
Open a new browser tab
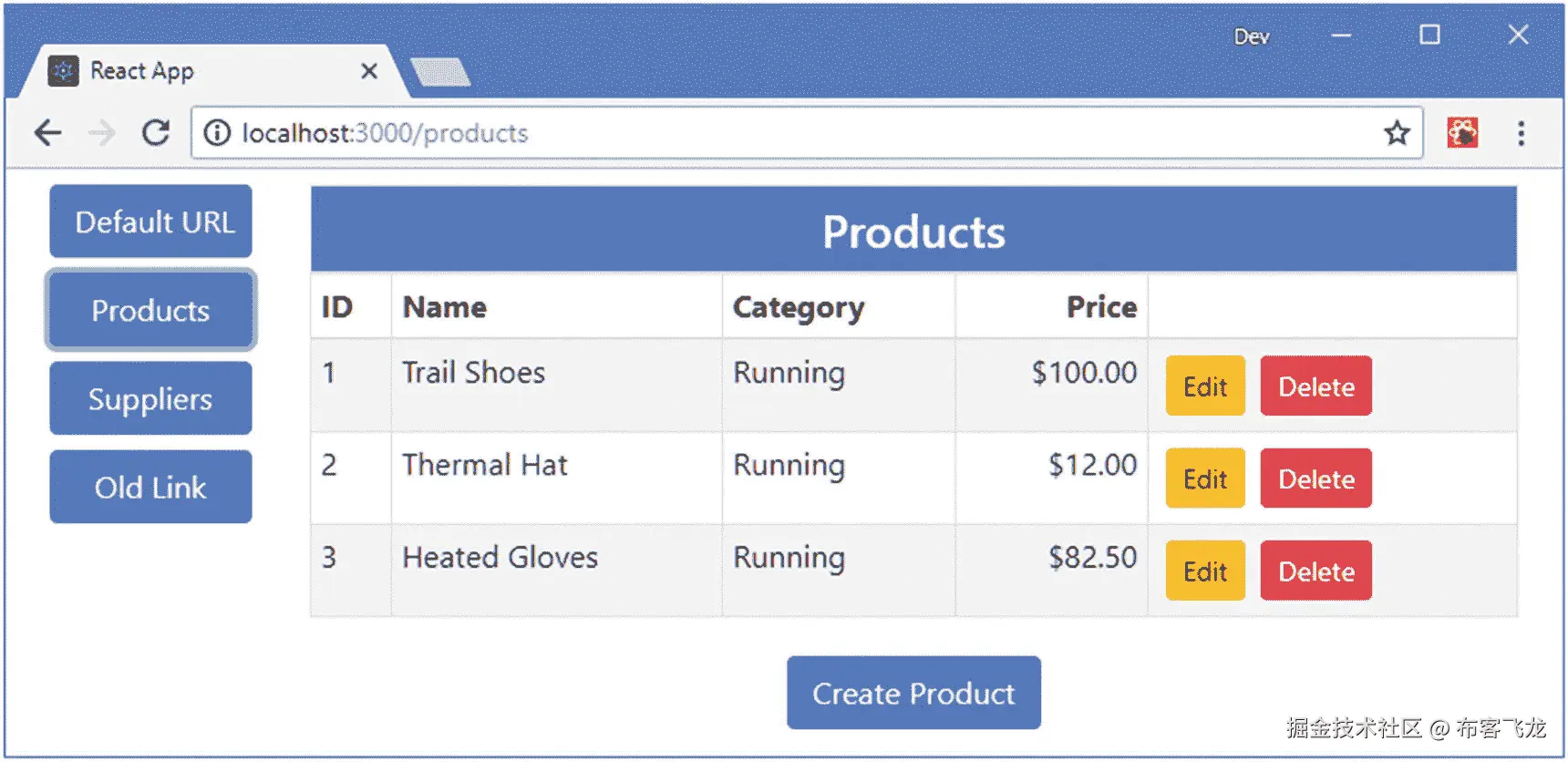pyautogui.click(x=440, y=72)
